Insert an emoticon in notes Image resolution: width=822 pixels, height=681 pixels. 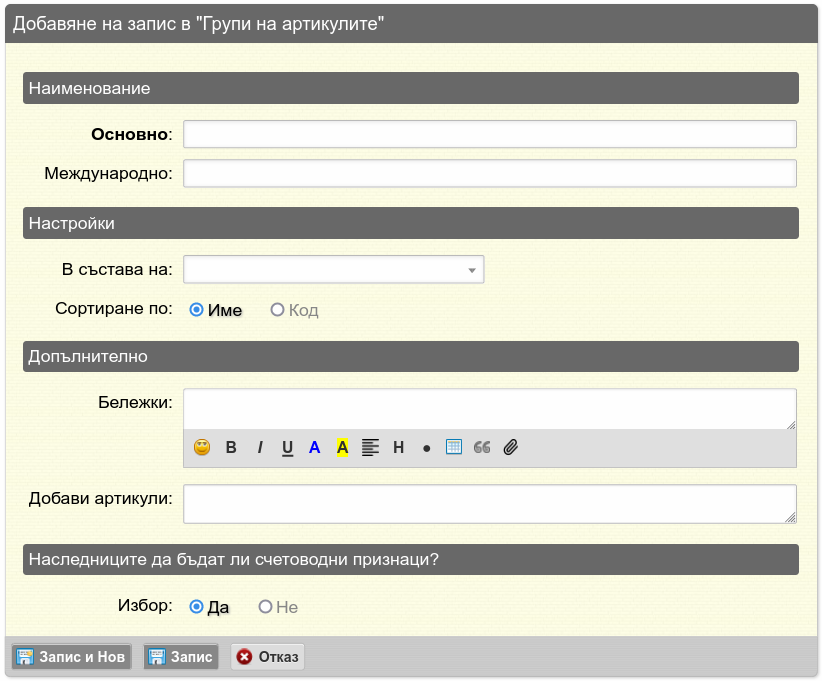[x=202, y=447]
